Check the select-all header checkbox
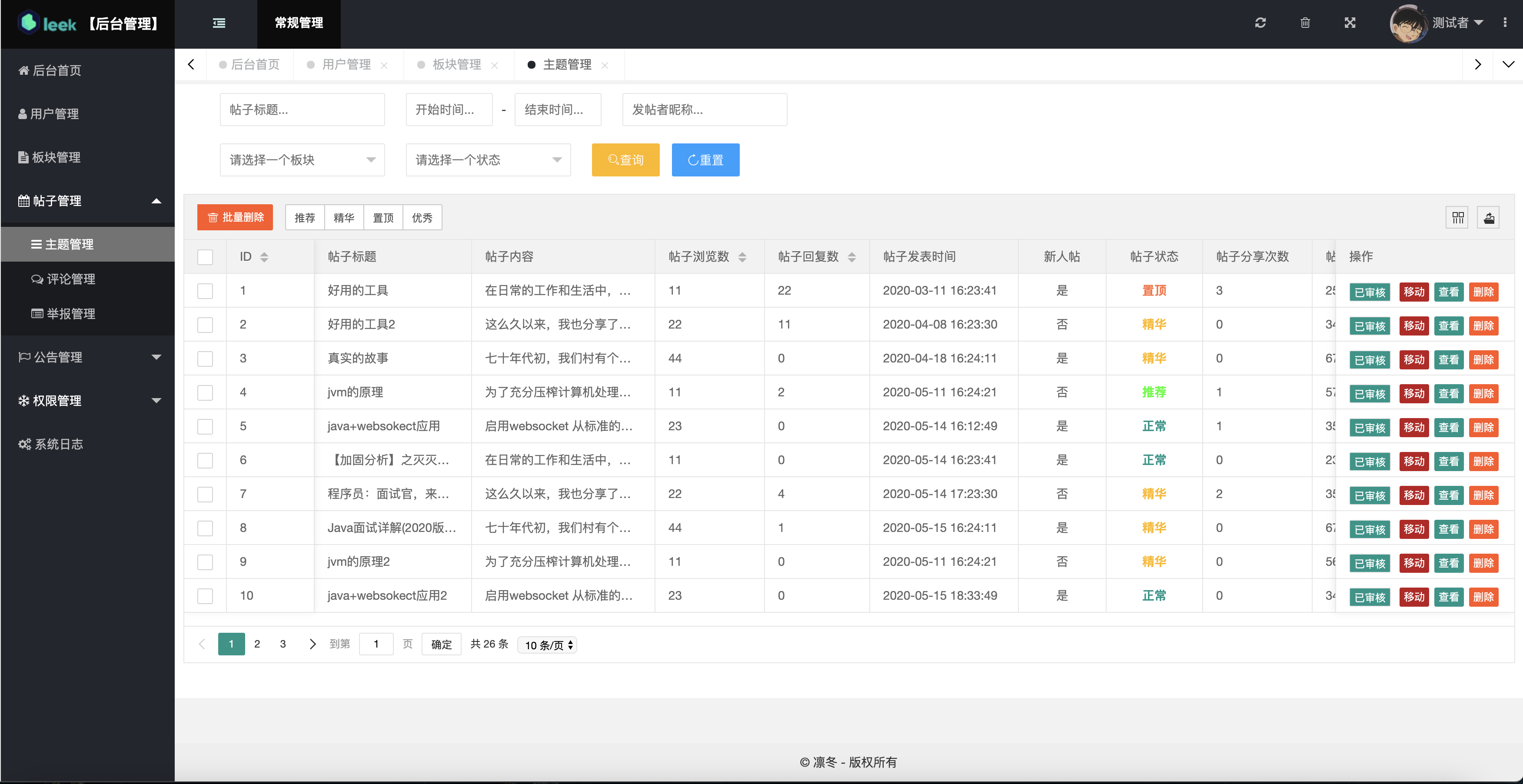 (205, 257)
